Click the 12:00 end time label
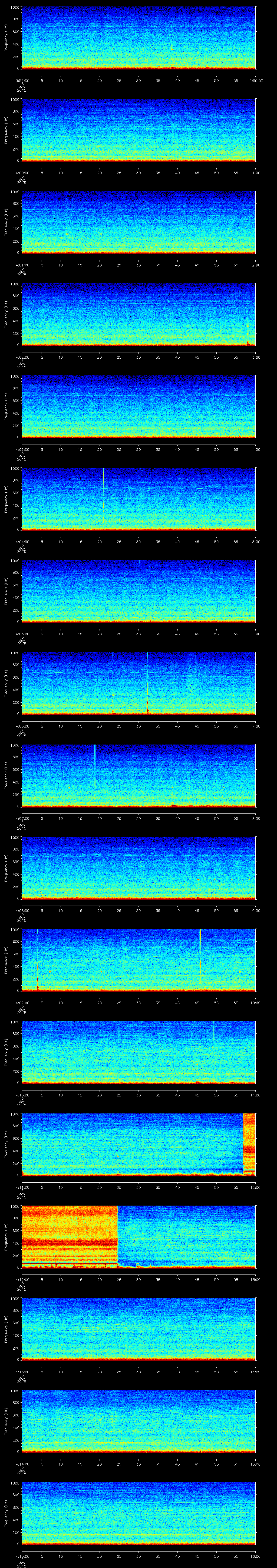This screenshot has height=1568, width=277. tap(256, 1187)
